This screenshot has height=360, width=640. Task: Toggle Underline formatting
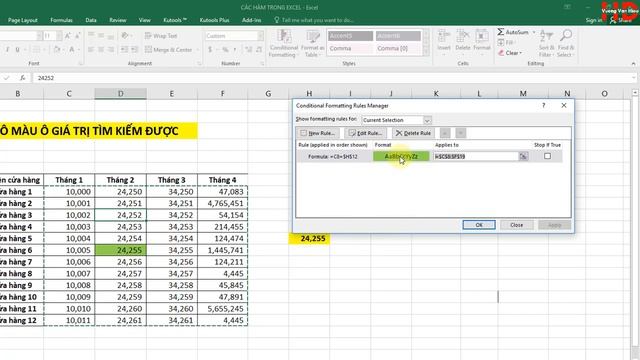17,50
